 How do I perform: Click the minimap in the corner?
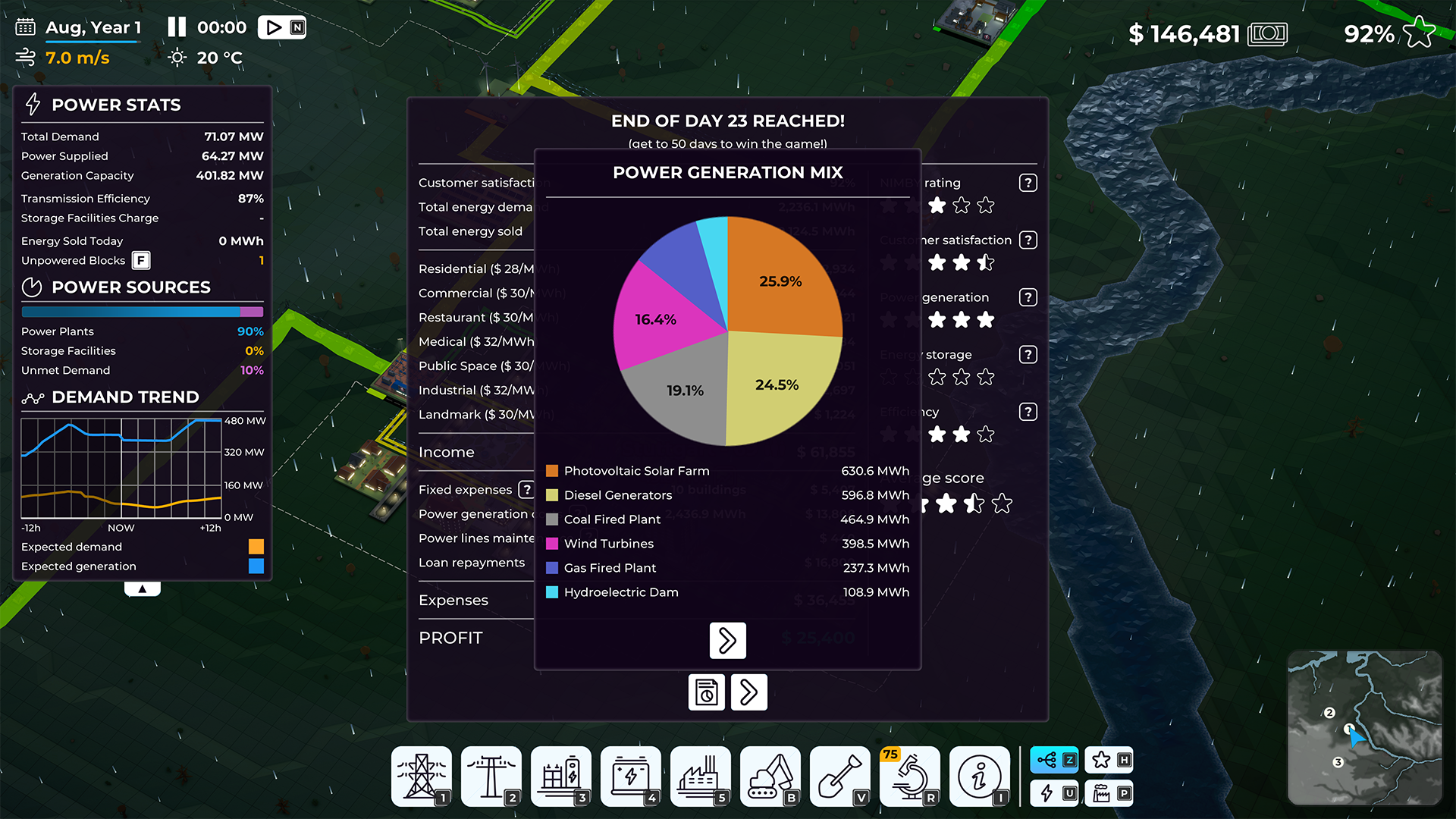pos(1363,727)
